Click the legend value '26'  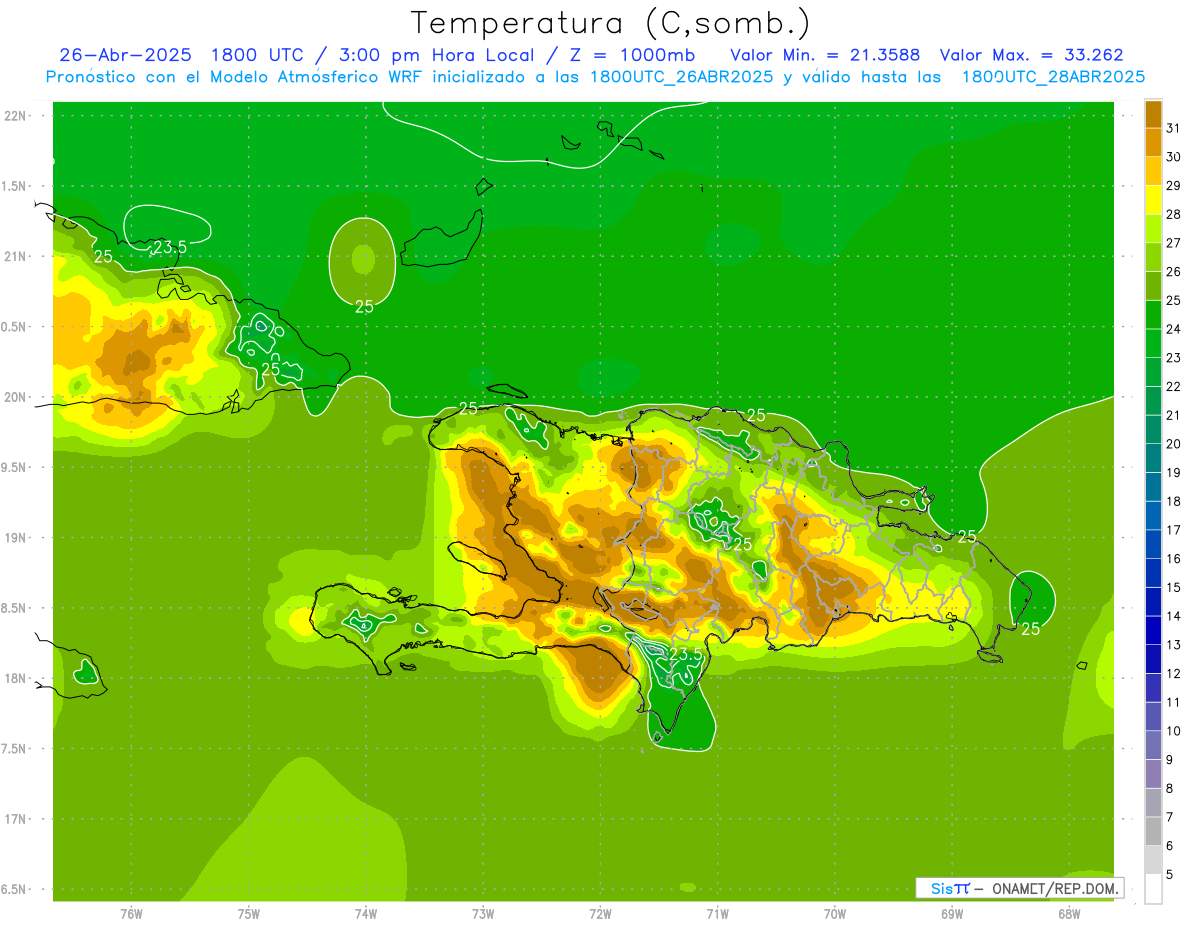[1173, 271]
